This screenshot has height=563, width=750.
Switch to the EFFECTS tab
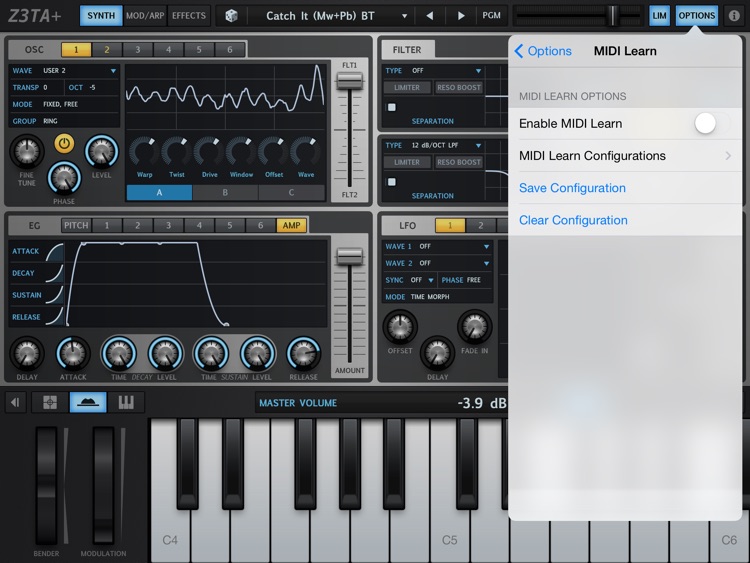point(189,16)
